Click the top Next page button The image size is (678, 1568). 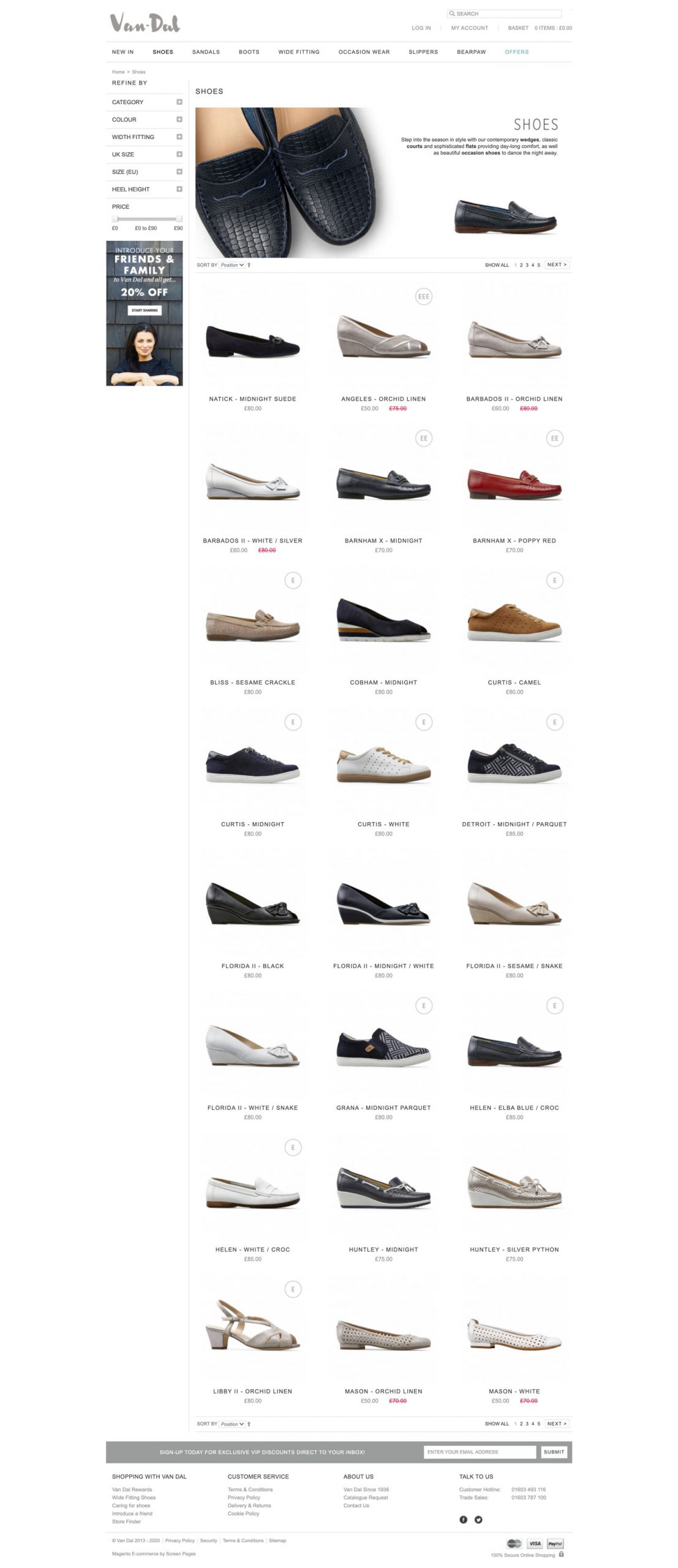[557, 265]
